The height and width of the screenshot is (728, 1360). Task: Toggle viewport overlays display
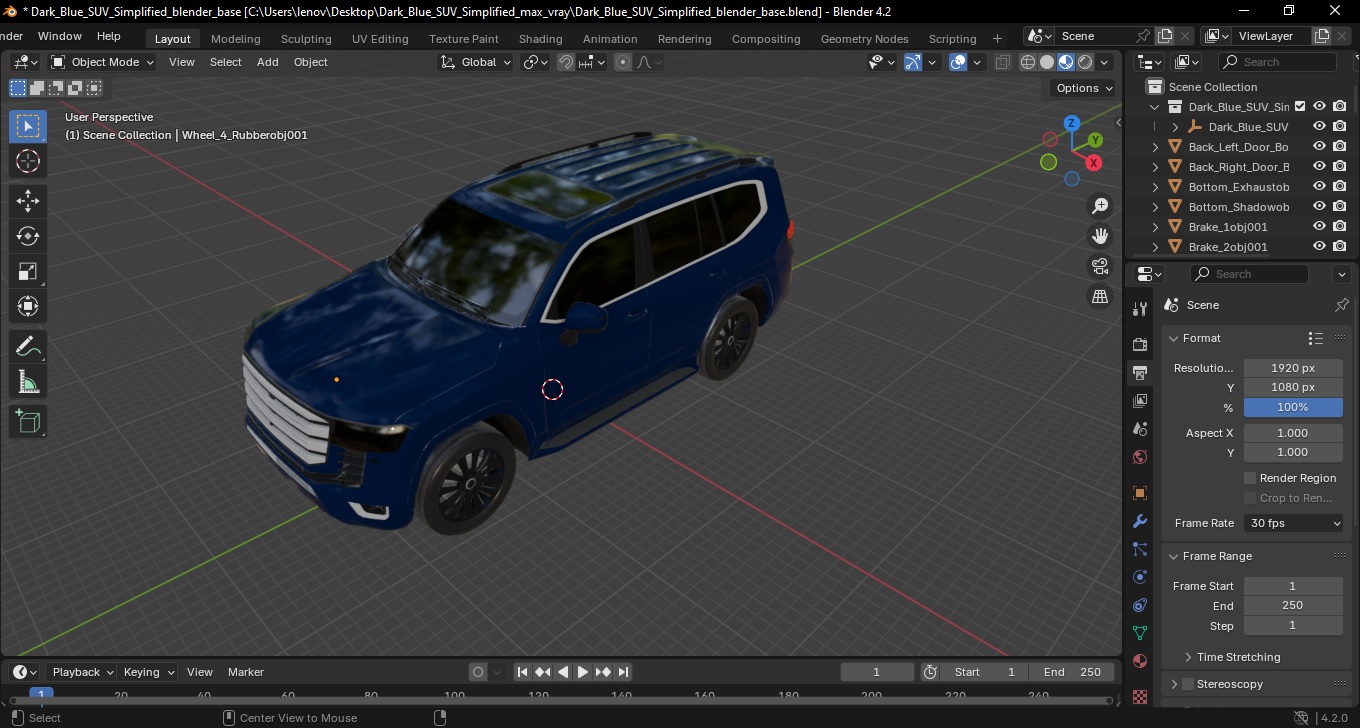click(958, 62)
